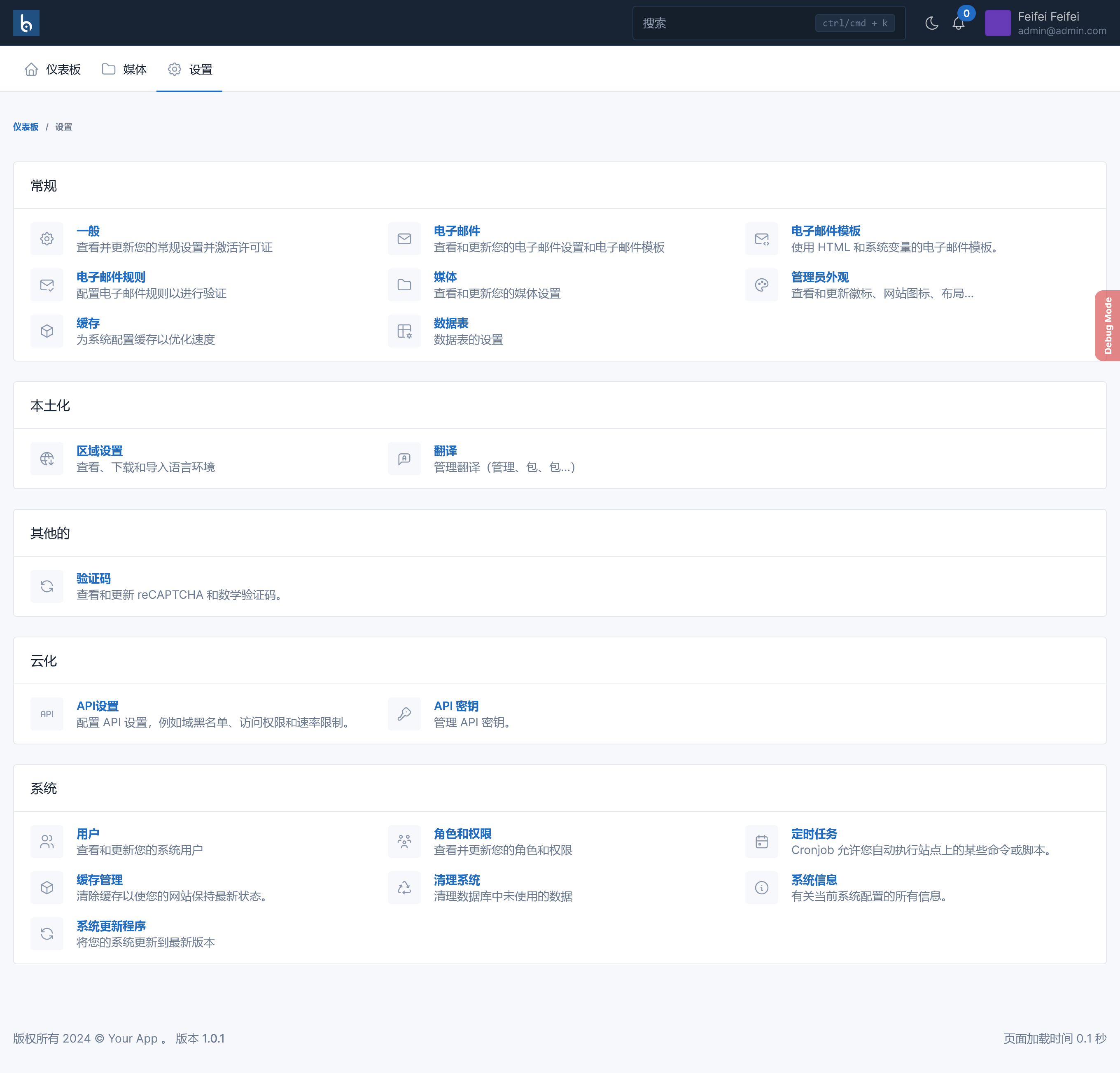Click the 数据表 table icon
The width and height of the screenshot is (1120, 1073).
[404, 331]
